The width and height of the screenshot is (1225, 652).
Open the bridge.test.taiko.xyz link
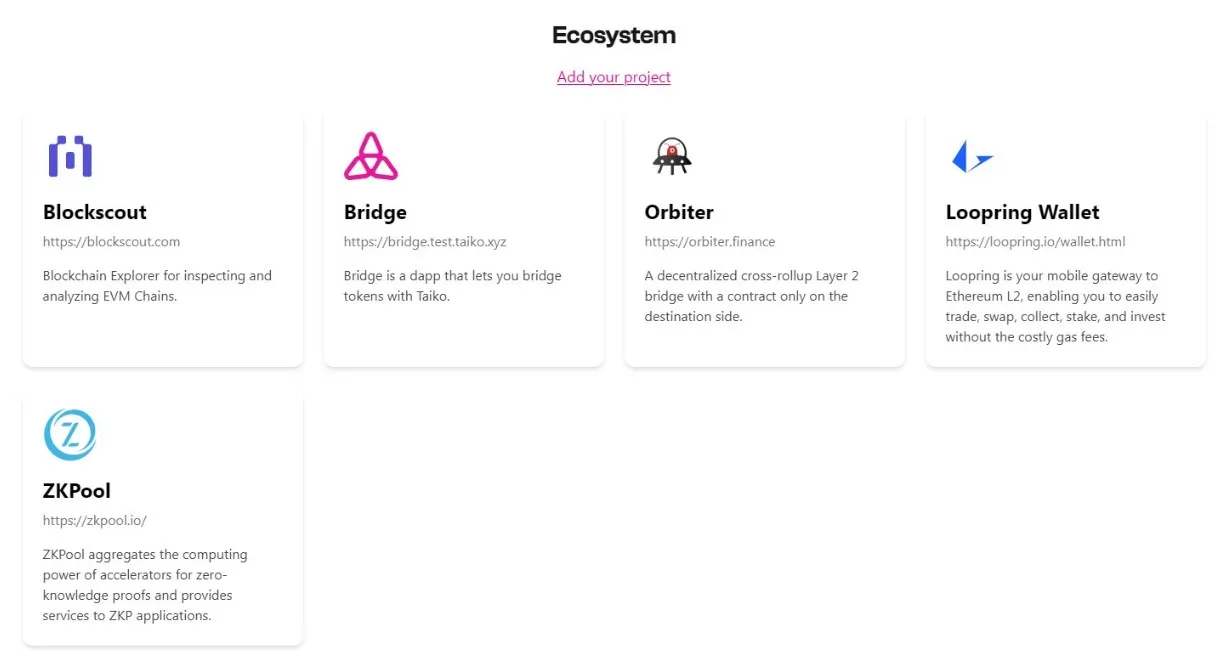pyautogui.click(x=425, y=241)
